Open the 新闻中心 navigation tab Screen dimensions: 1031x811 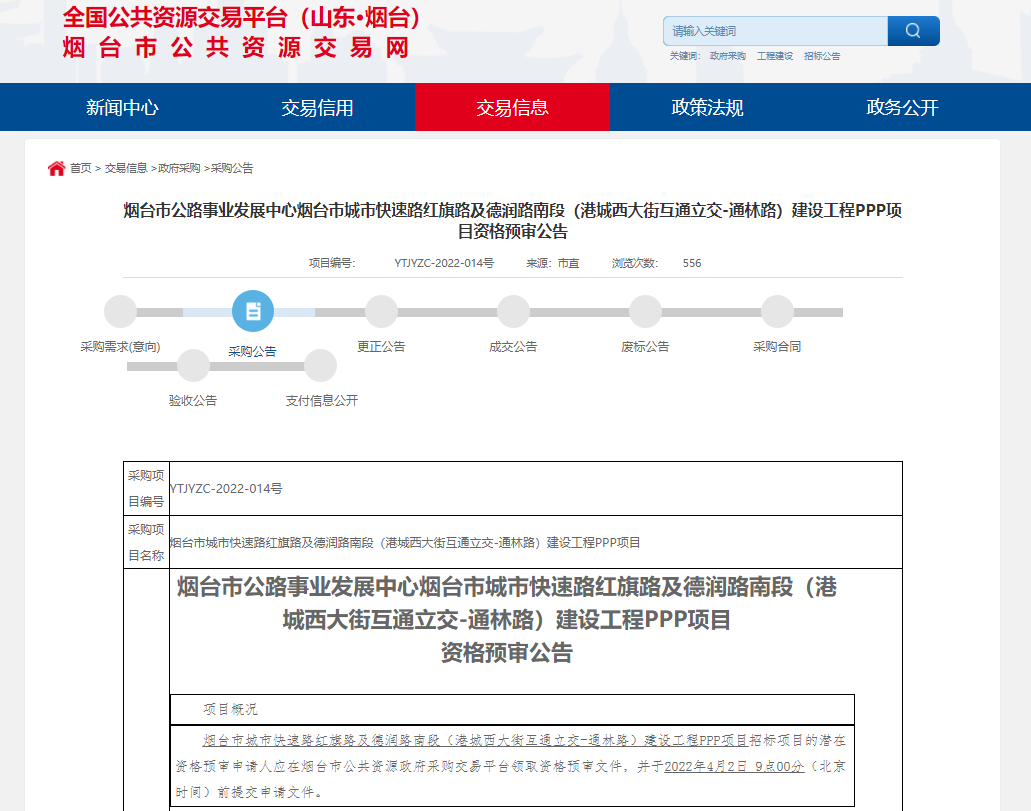click(122, 108)
